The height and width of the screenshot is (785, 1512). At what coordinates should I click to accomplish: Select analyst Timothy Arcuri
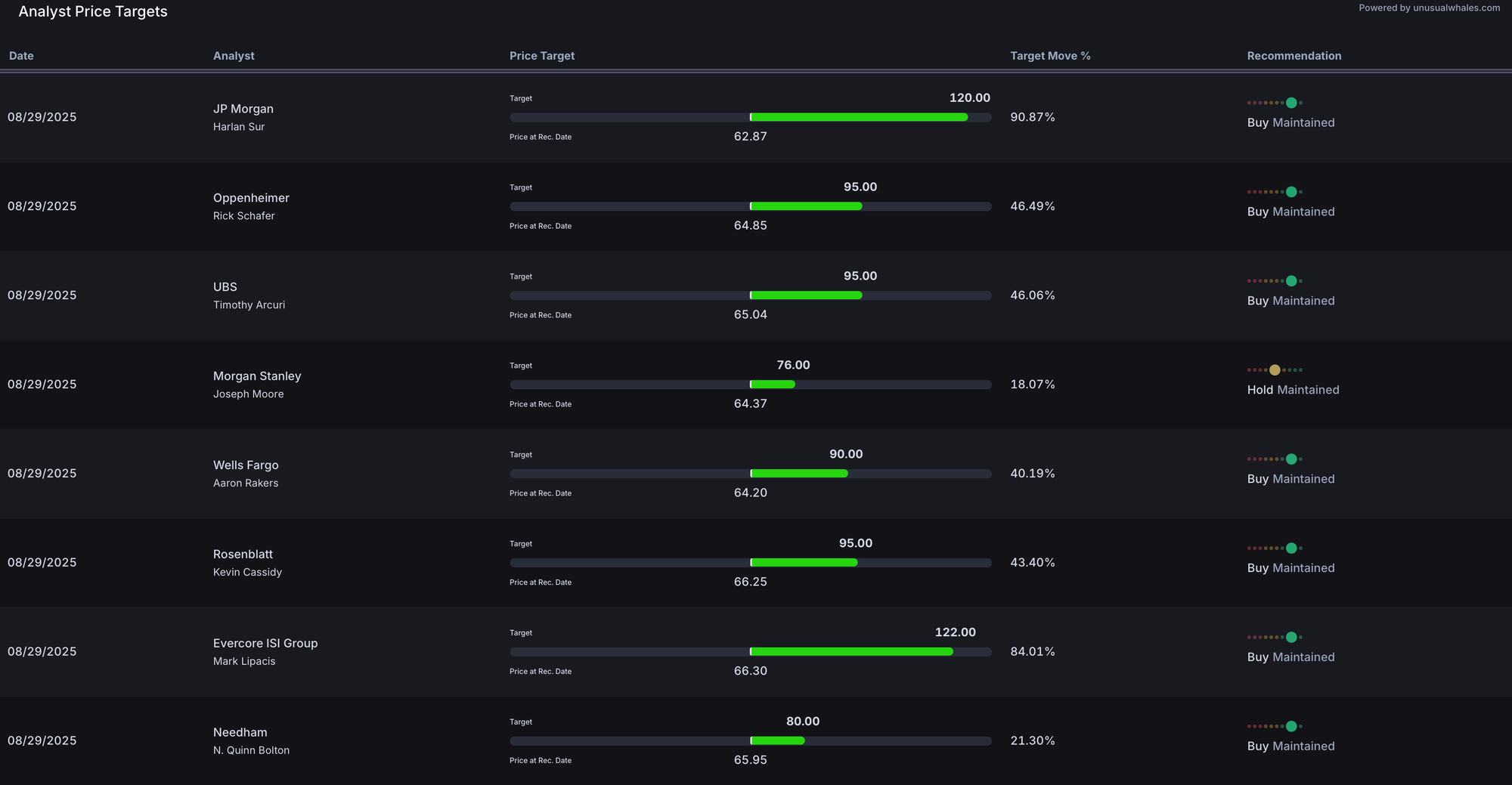tap(249, 305)
